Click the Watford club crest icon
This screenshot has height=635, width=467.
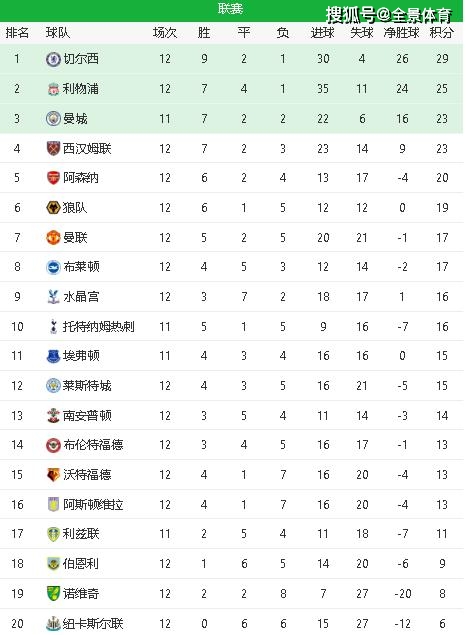[x=53, y=475]
